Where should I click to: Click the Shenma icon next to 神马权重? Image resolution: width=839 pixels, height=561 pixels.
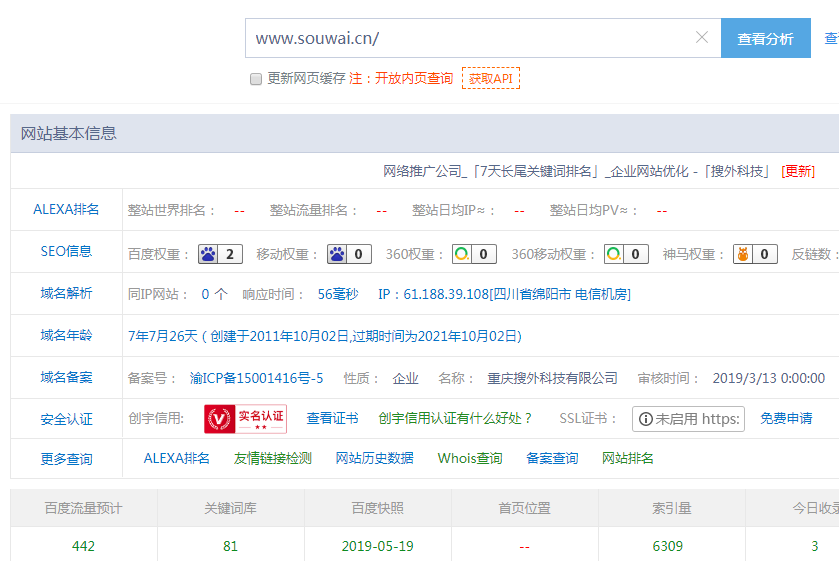pyautogui.click(x=743, y=254)
